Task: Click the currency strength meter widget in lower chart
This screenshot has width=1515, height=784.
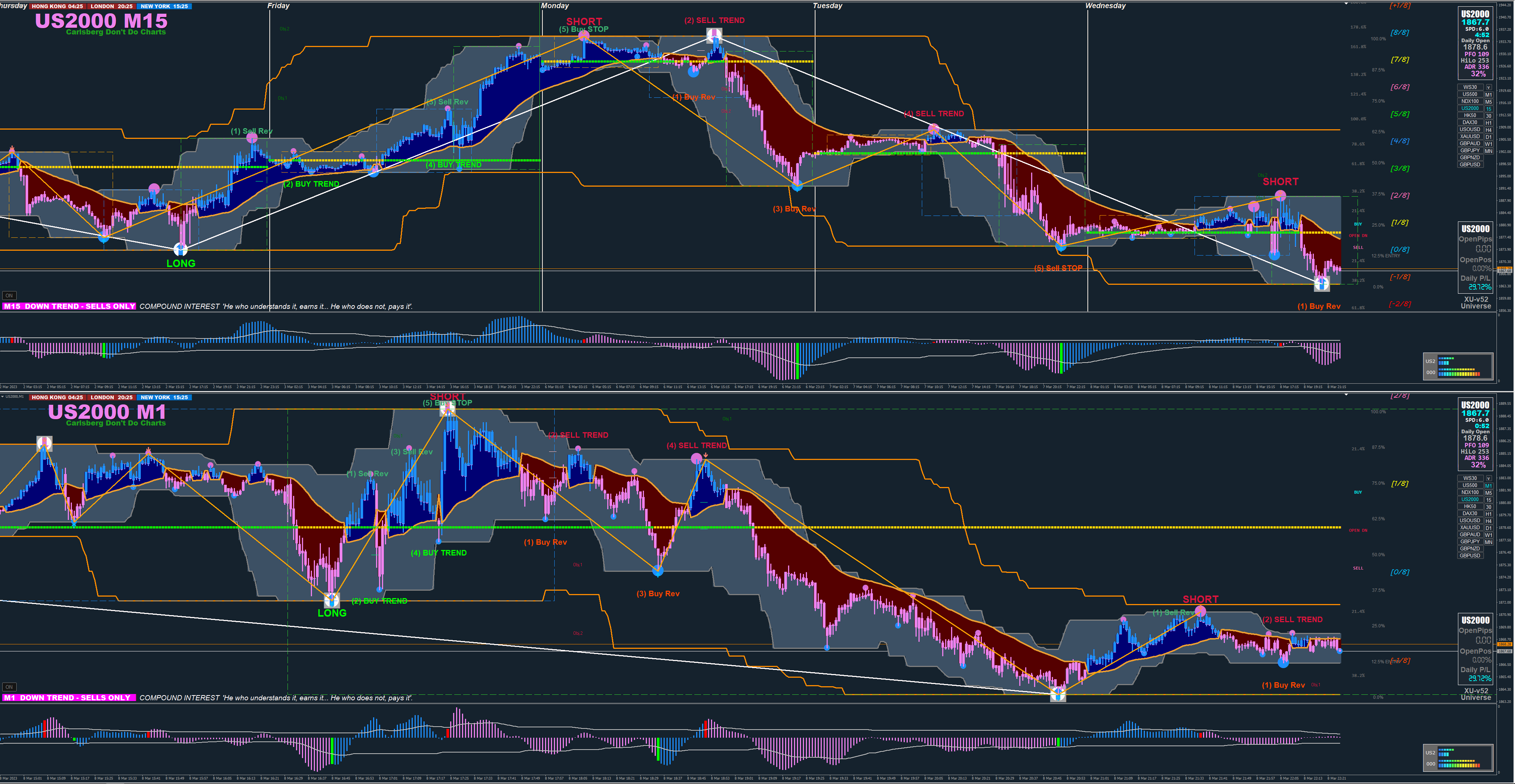Action: 1458,758
